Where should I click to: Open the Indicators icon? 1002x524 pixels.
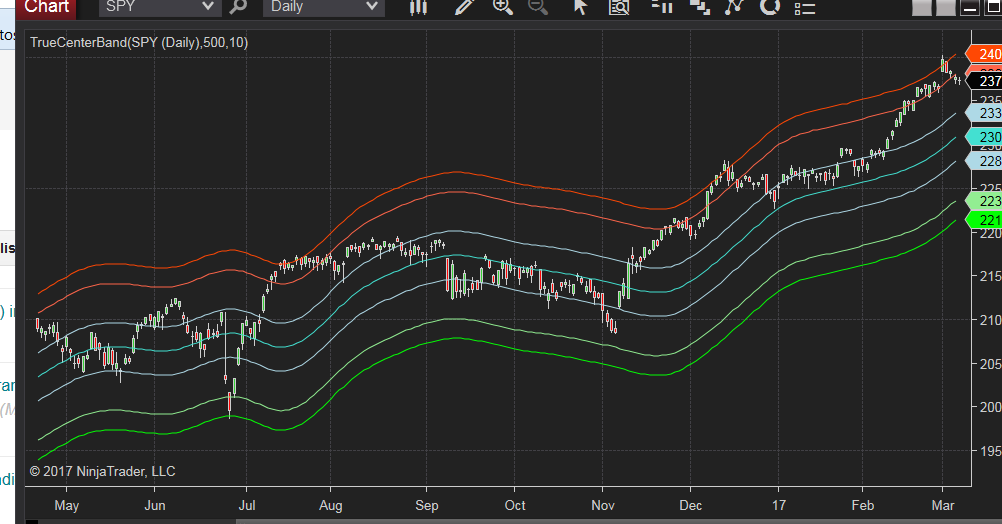point(735,7)
